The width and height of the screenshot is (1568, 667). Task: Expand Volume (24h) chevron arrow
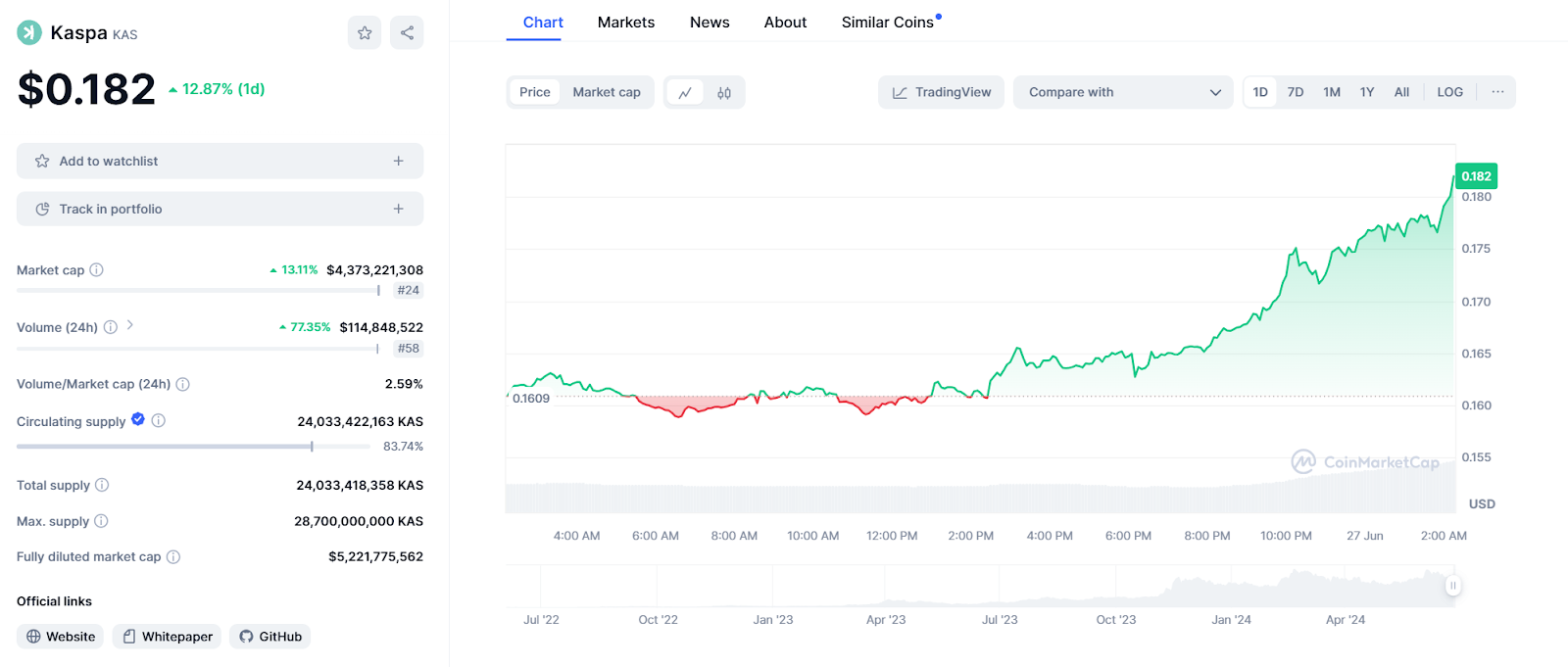(130, 325)
